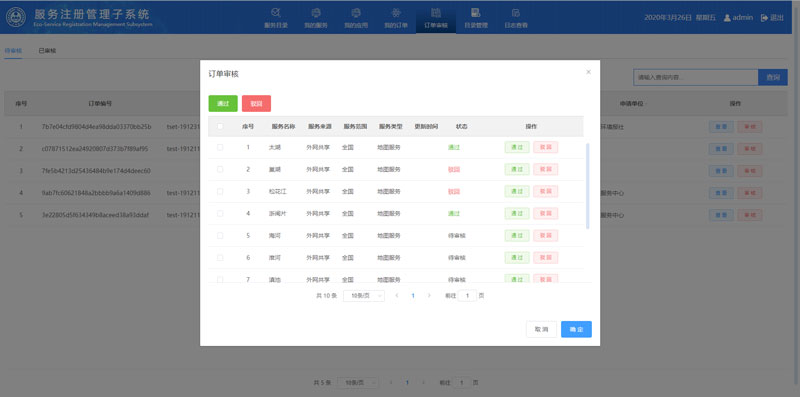
Task: Focus the background go-to-page input
Action: [x=461, y=382]
